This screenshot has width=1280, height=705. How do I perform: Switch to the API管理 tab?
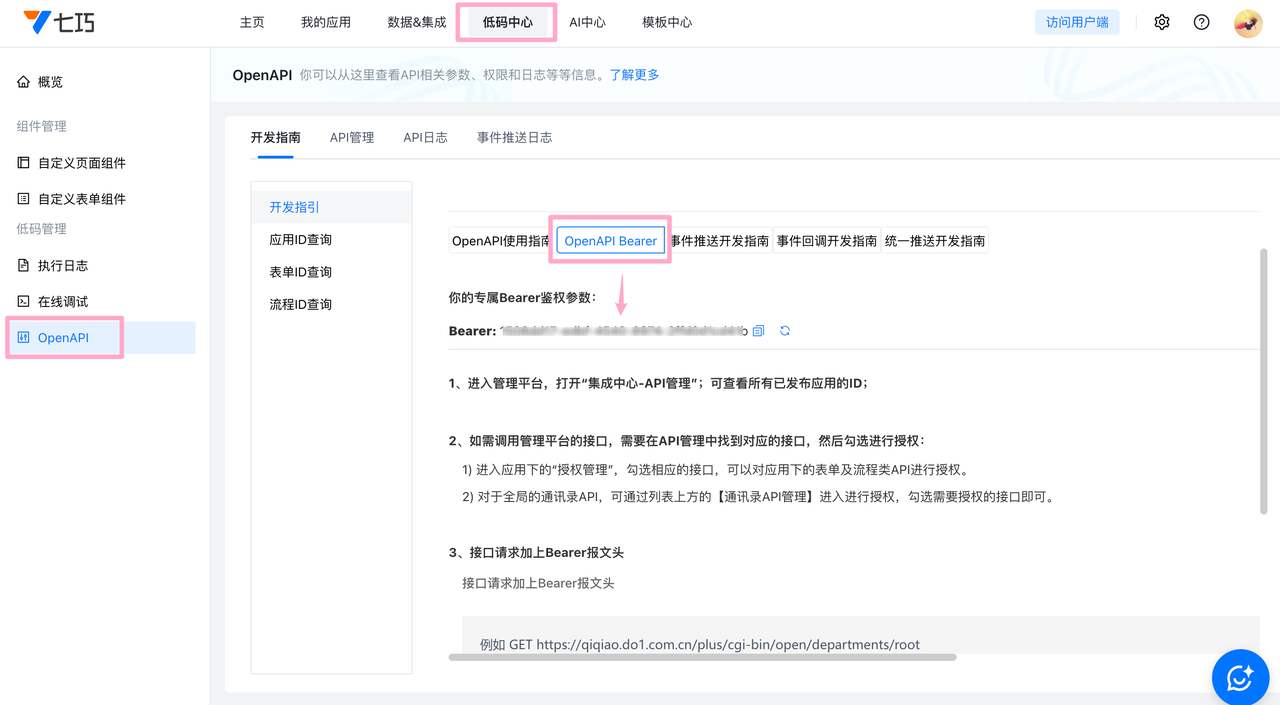tap(352, 138)
